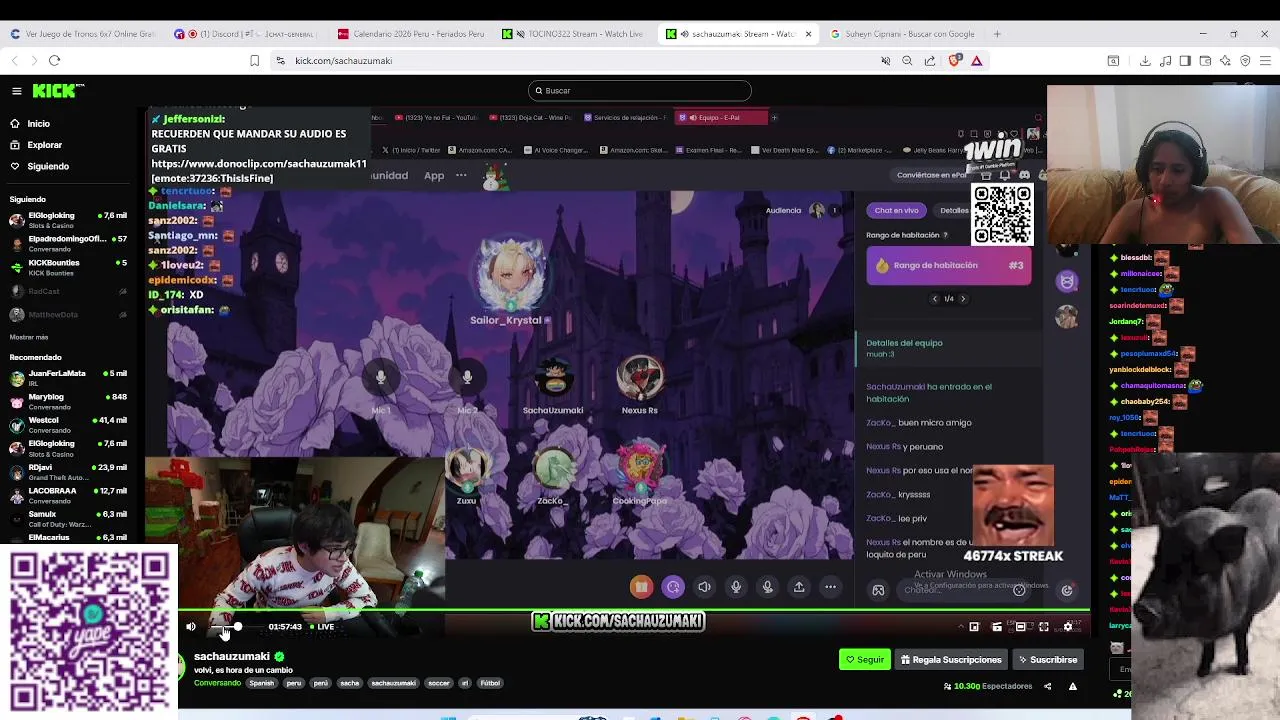Screen dimensions: 1280x720
Task: Close the sachauzumaki Stream tab
Action: [x=808, y=34]
